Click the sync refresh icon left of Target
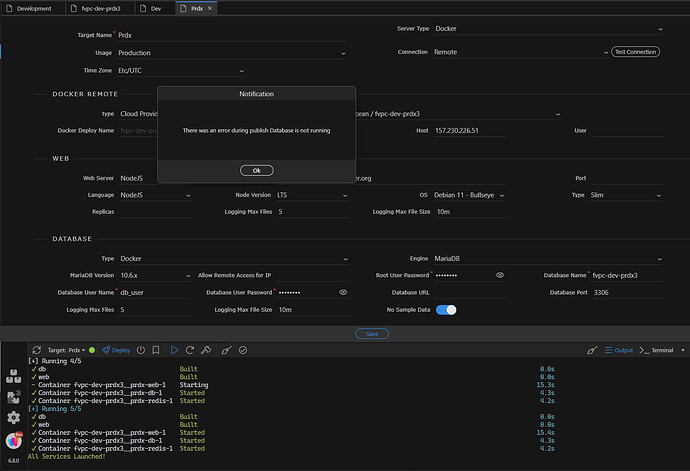The image size is (690, 471). click(37, 350)
